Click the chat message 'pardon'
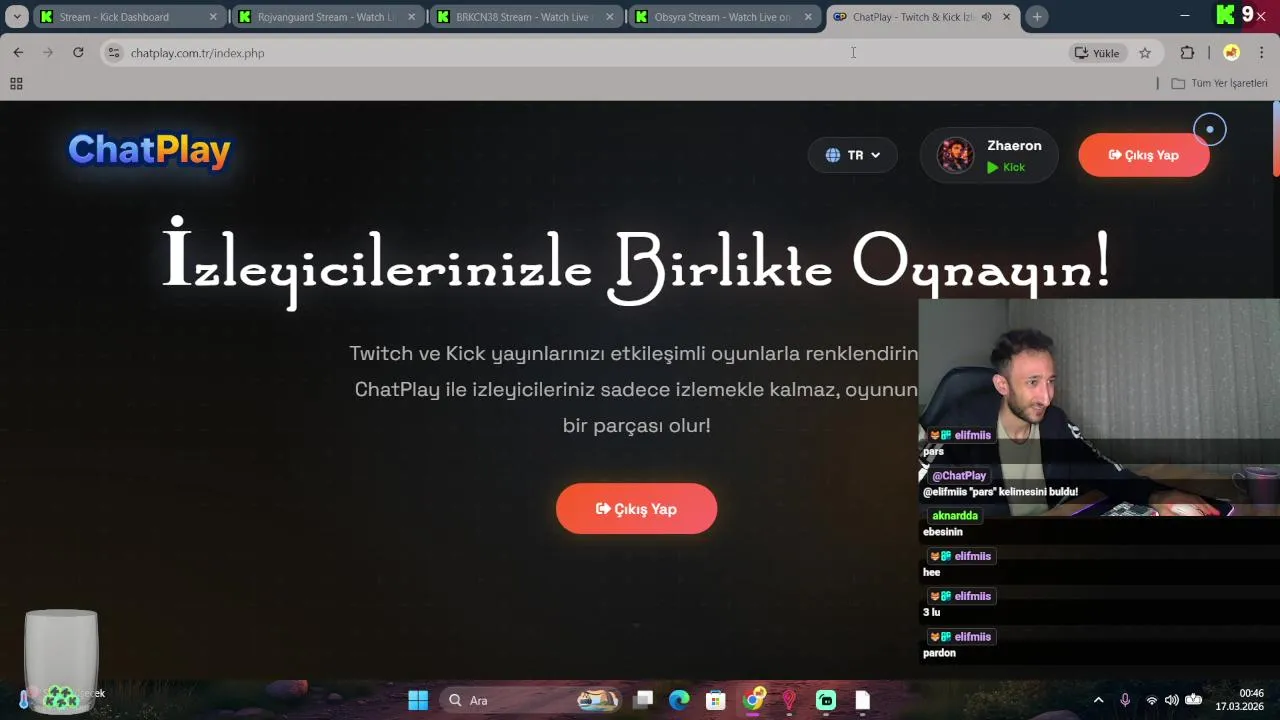This screenshot has width=1280, height=720. coord(939,653)
